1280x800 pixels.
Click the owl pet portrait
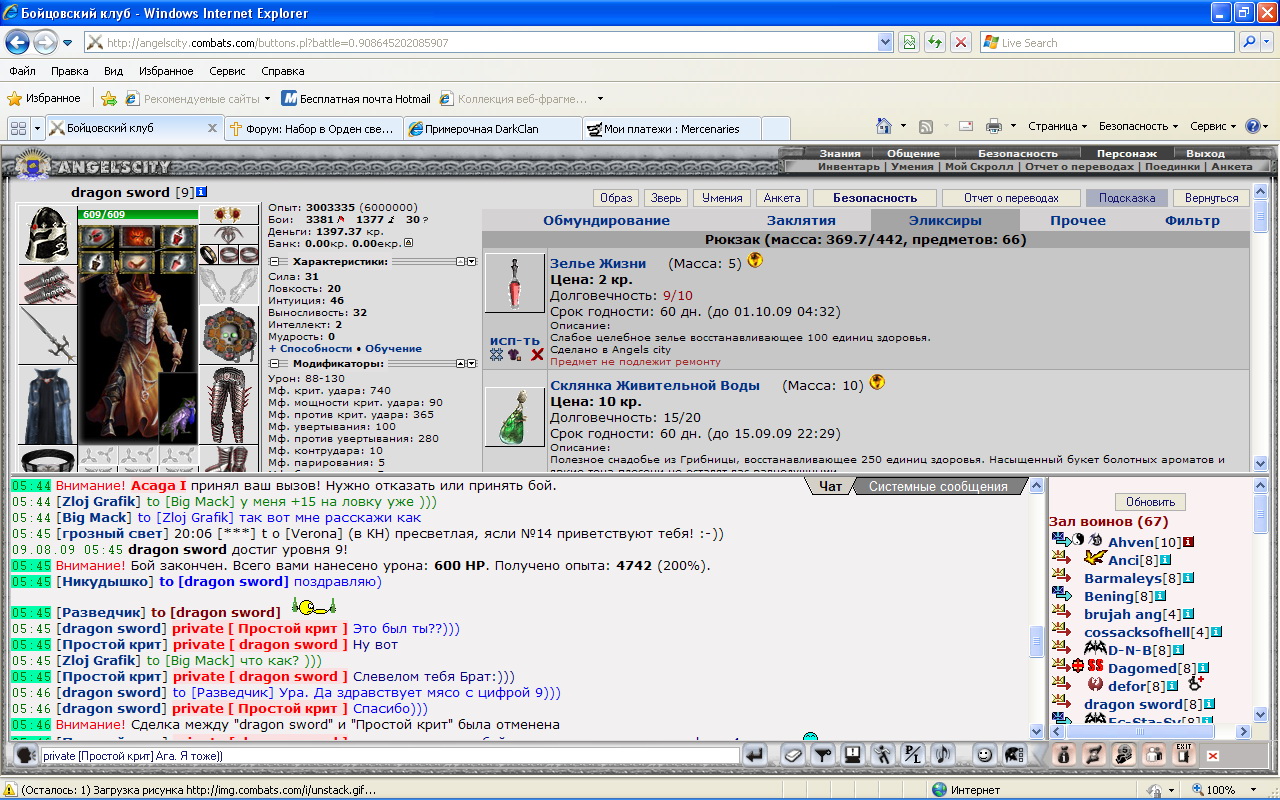[x=178, y=409]
